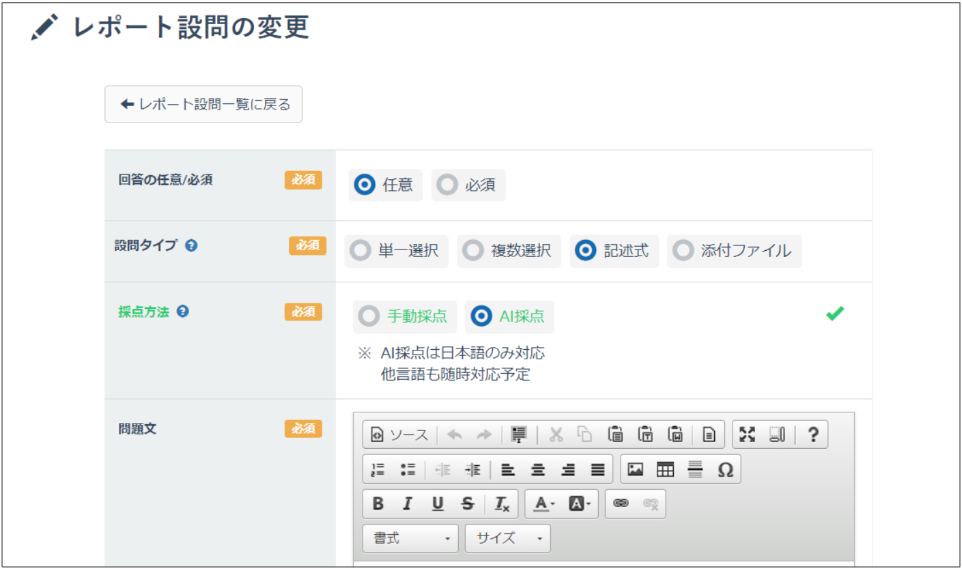Insert a horizontal line
This screenshot has width=962, height=568.
click(695, 470)
